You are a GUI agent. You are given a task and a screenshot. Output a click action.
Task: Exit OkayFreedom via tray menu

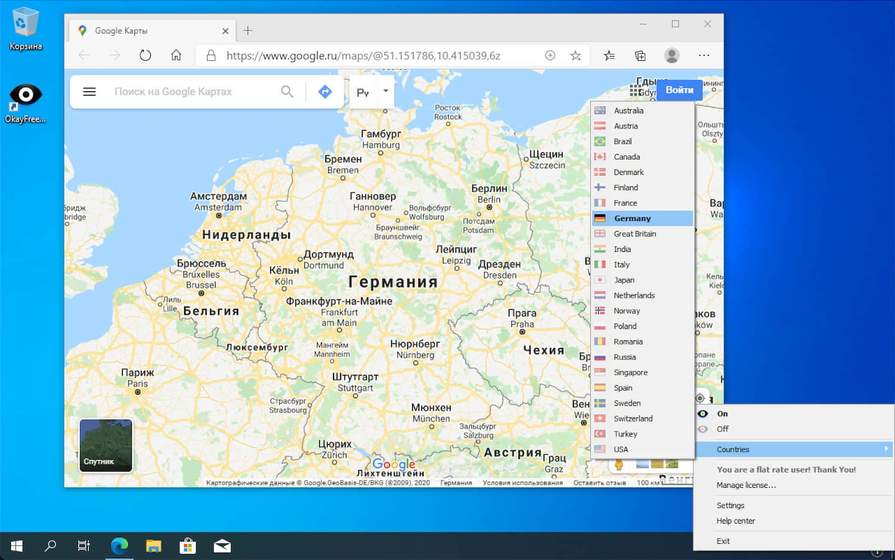[x=723, y=541]
